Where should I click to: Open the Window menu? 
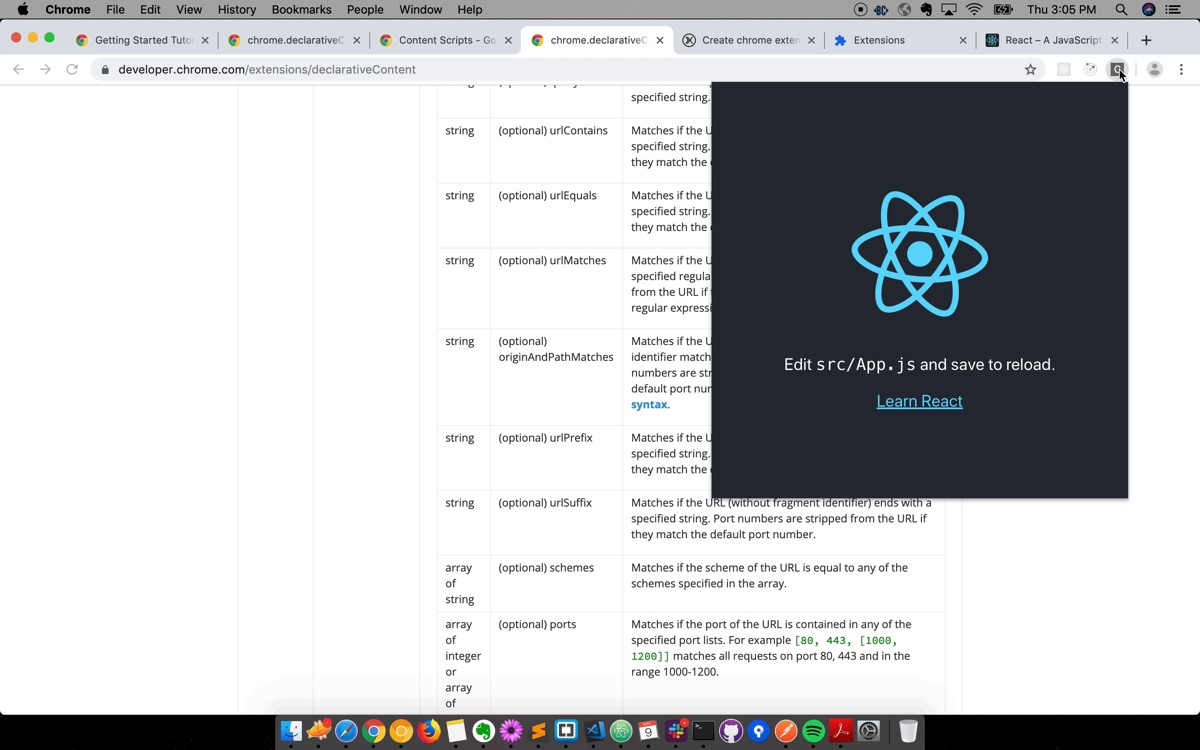(x=420, y=10)
